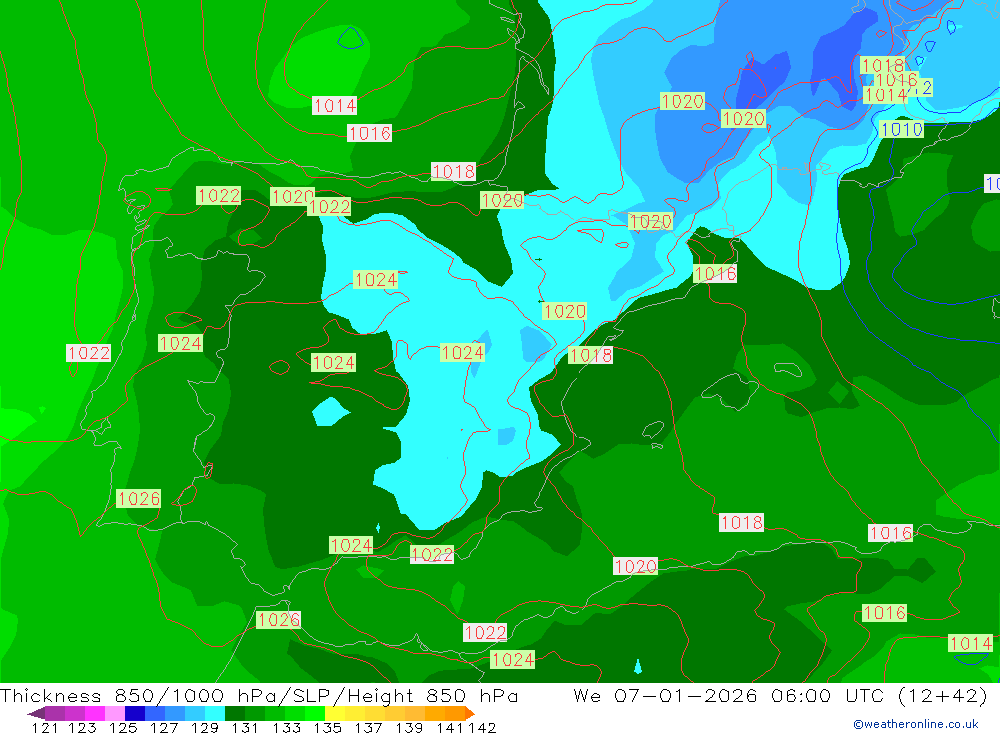Click the legend value 123
The image size is (1000, 733).
82,727
